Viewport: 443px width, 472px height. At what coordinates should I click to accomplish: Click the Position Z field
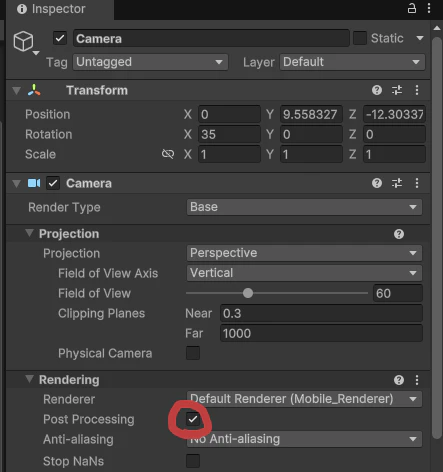pyautogui.click(x=394, y=114)
